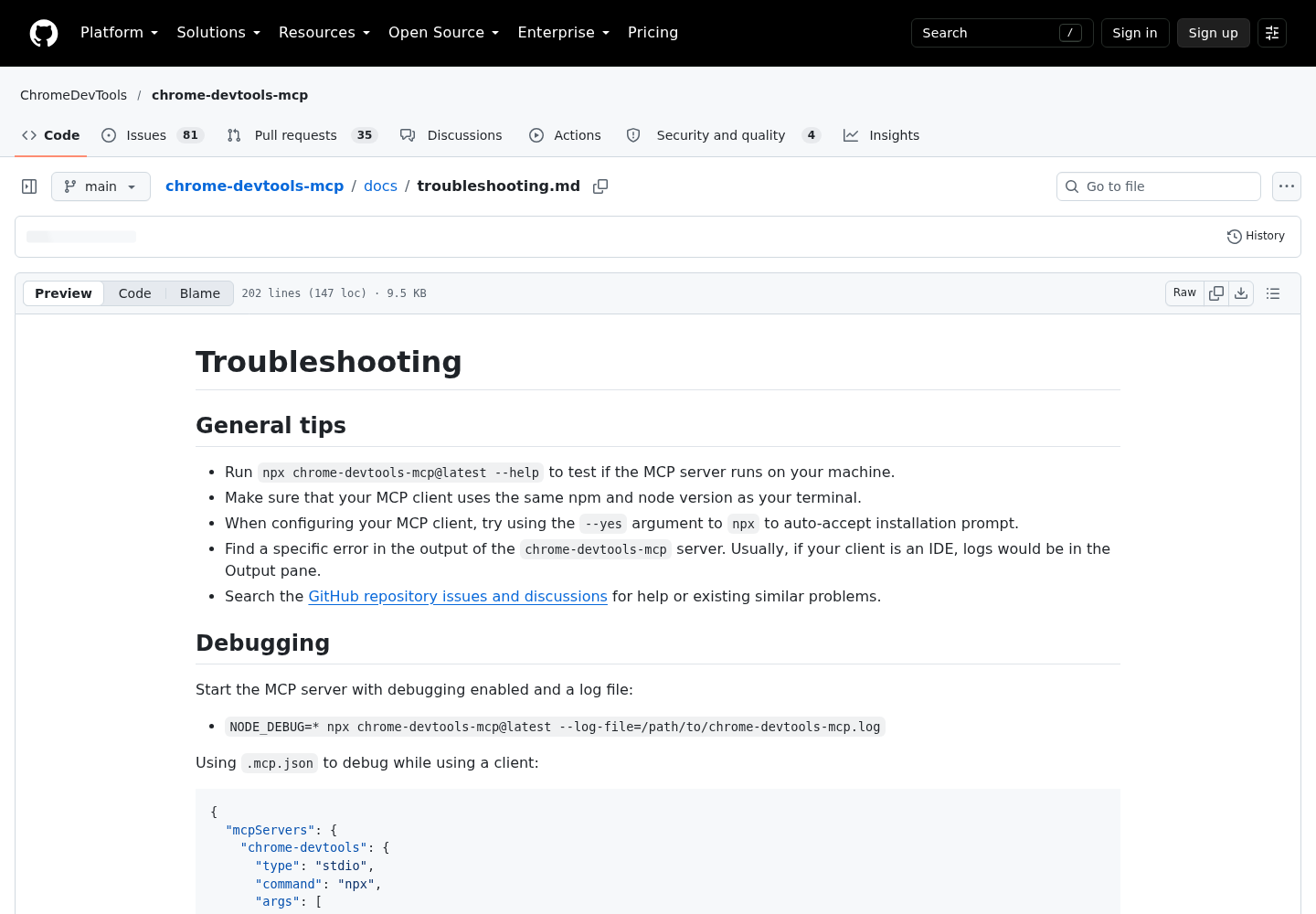Open the Platform dropdown menu
The image size is (1316, 914).
[x=120, y=33]
